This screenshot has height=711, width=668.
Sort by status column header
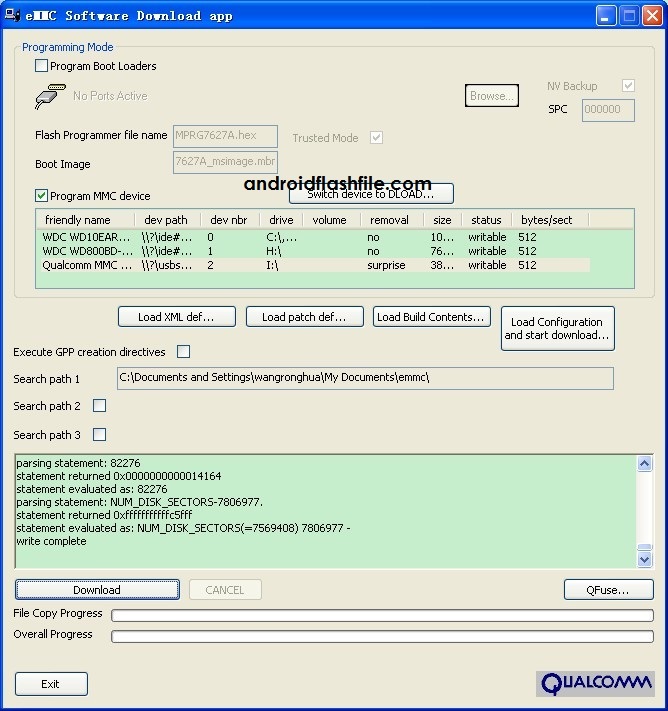487,220
